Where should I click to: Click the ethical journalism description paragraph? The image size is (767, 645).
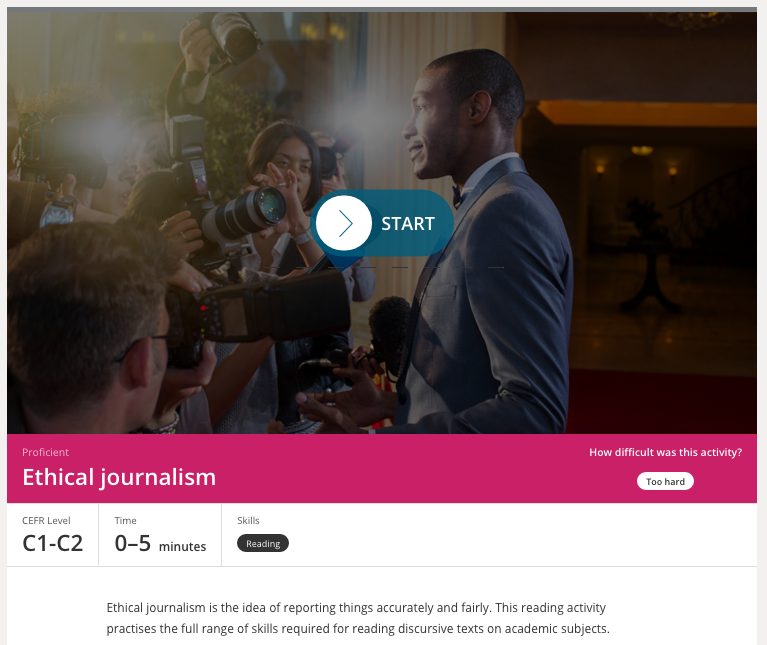click(358, 618)
